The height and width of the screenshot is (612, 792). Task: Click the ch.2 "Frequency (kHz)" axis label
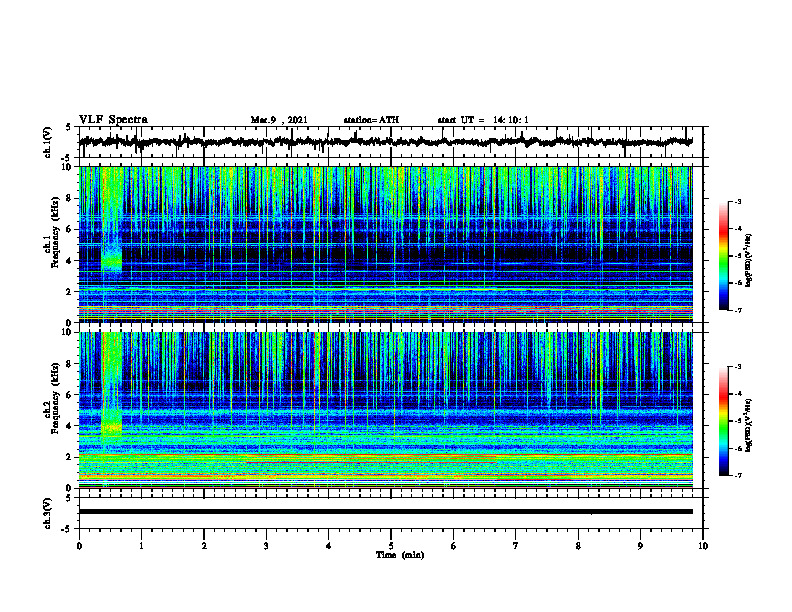56,398
